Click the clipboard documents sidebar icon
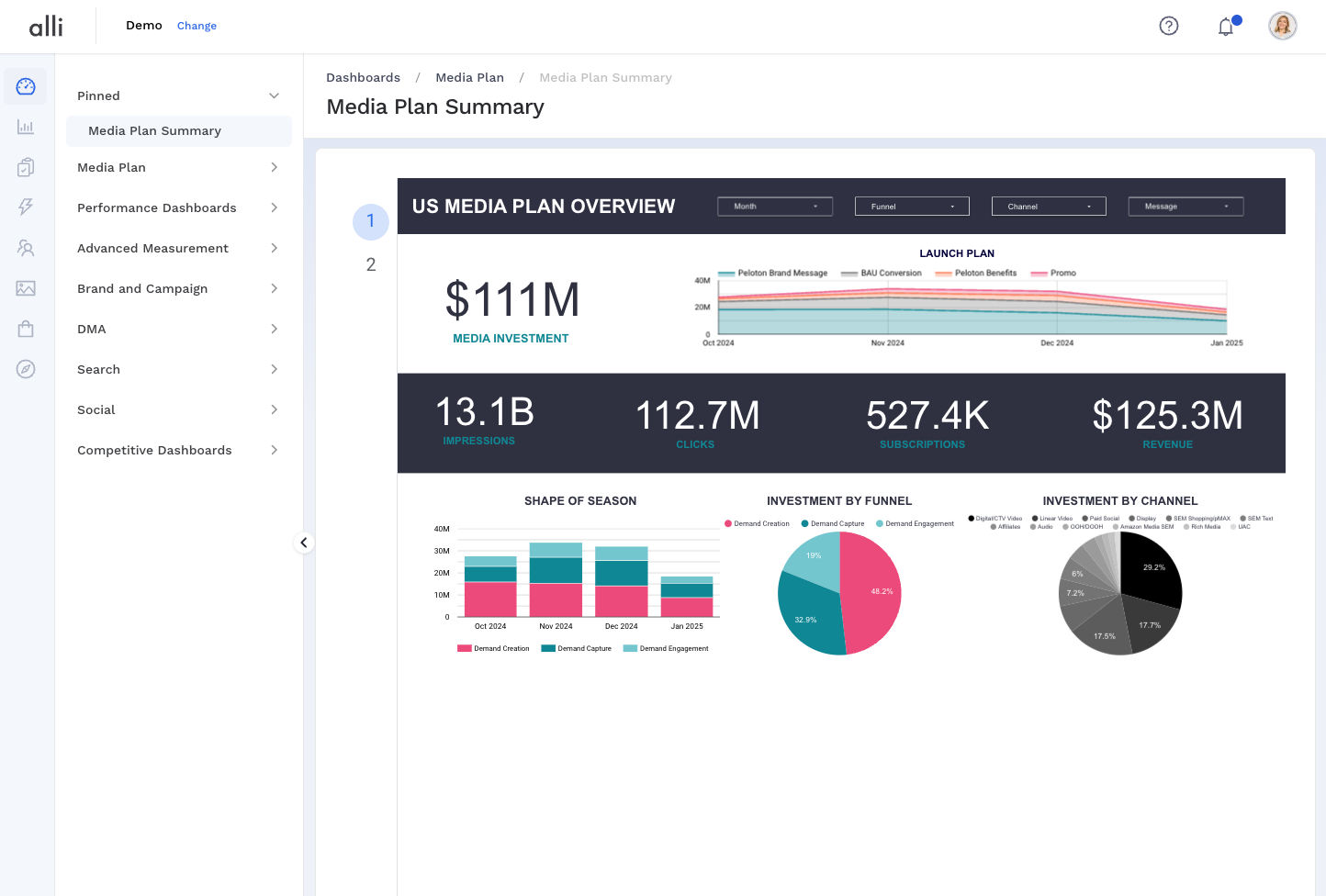 click(x=26, y=167)
